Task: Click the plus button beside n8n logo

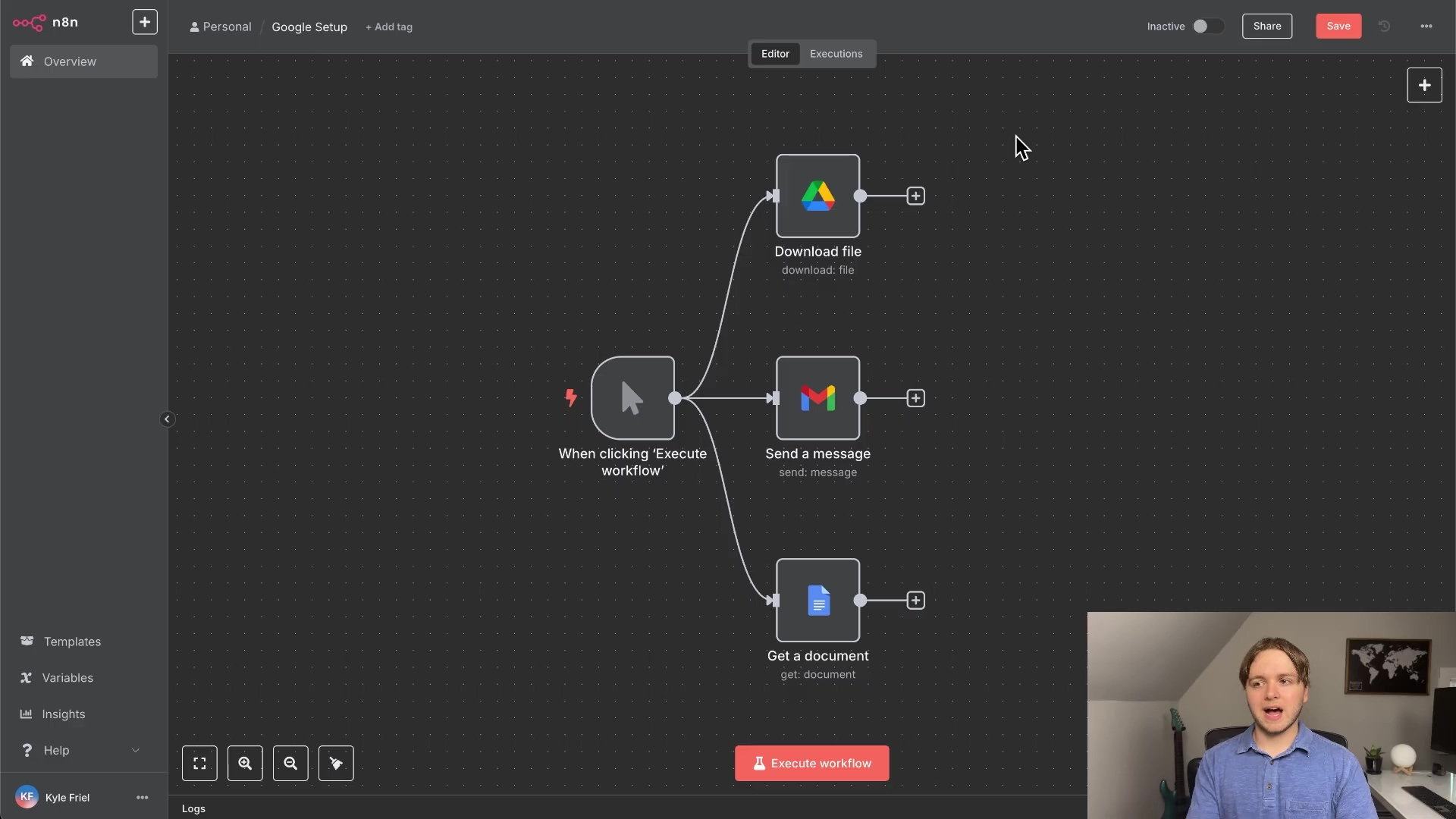Action: coord(144,22)
